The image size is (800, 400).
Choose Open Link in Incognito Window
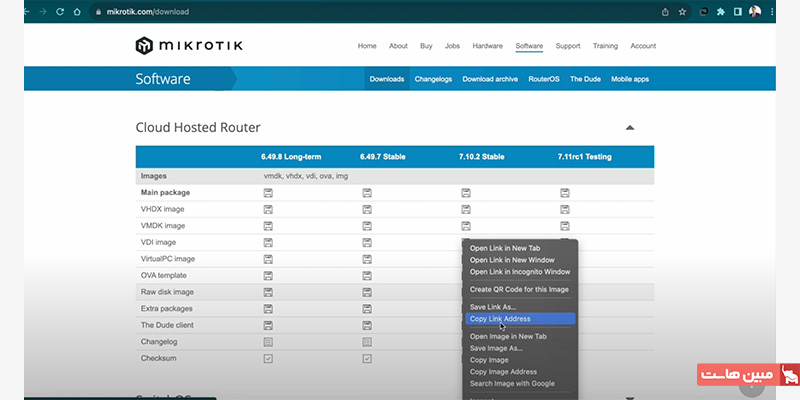tap(520, 271)
